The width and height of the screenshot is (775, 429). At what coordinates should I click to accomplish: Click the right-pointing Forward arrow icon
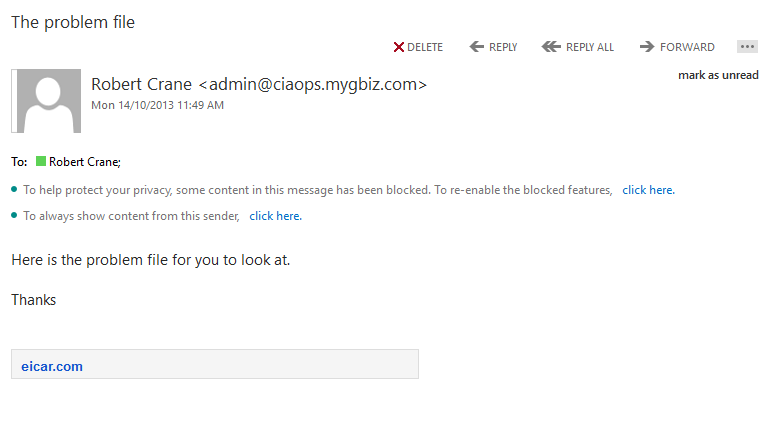pyautogui.click(x=647, y=47)
